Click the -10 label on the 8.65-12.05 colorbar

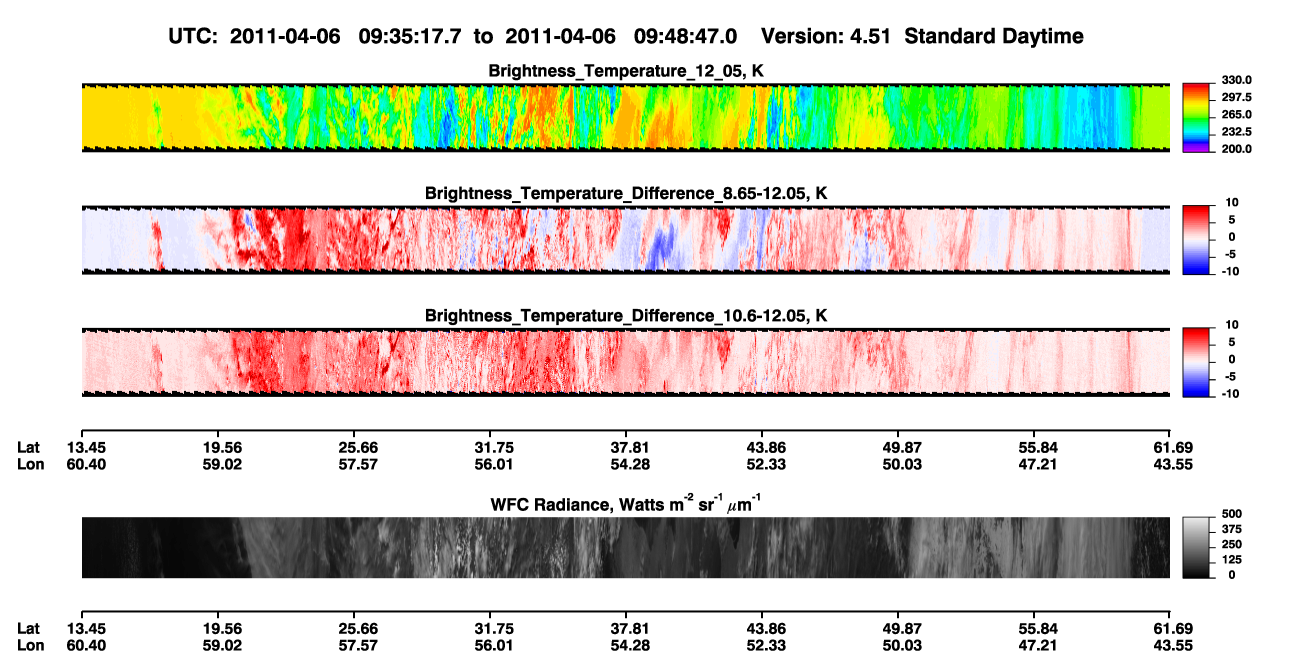(1232, 271)
